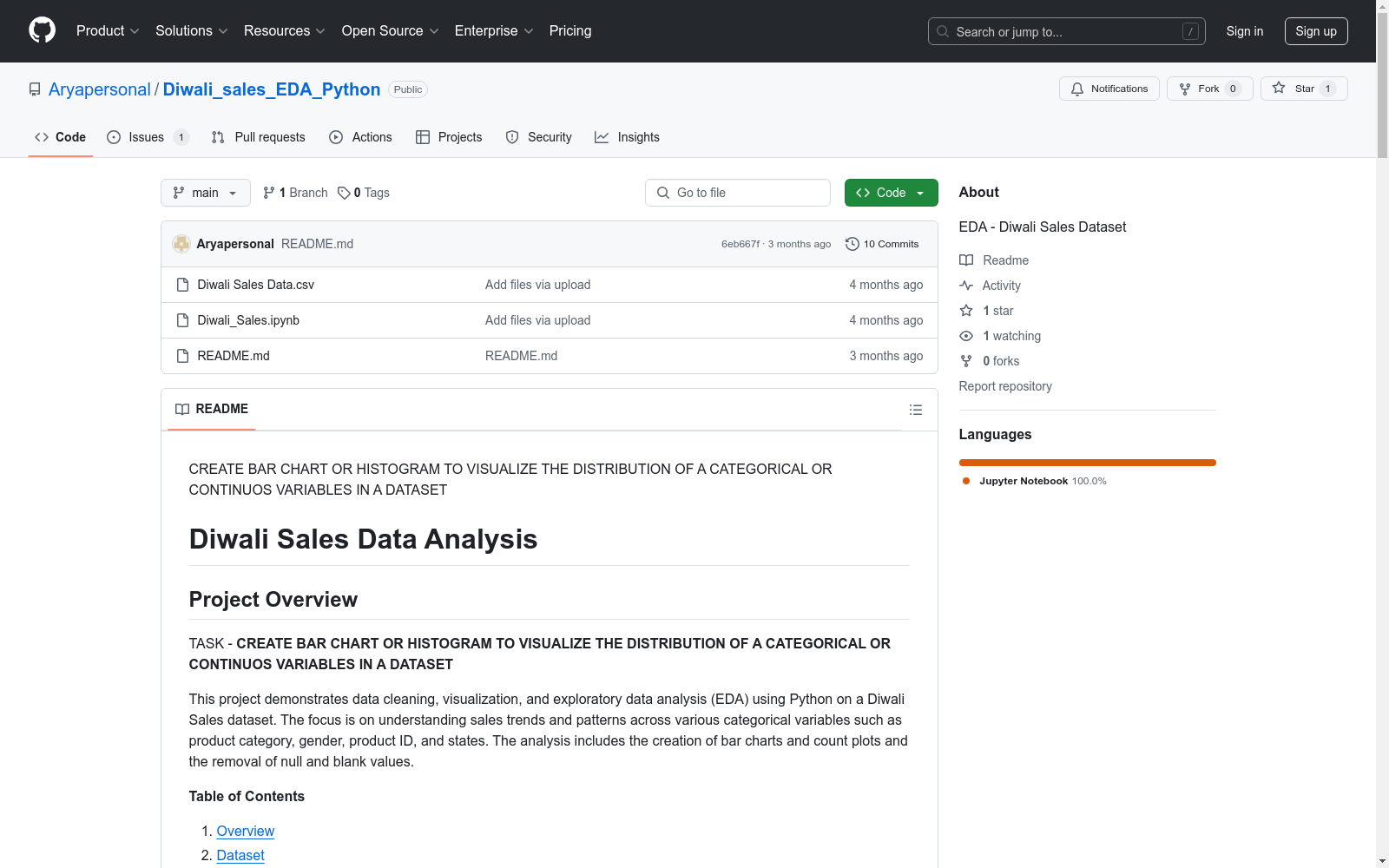
Task: Expand the Open Source menu
Action: pyautogui.click(x=390, y=31)
